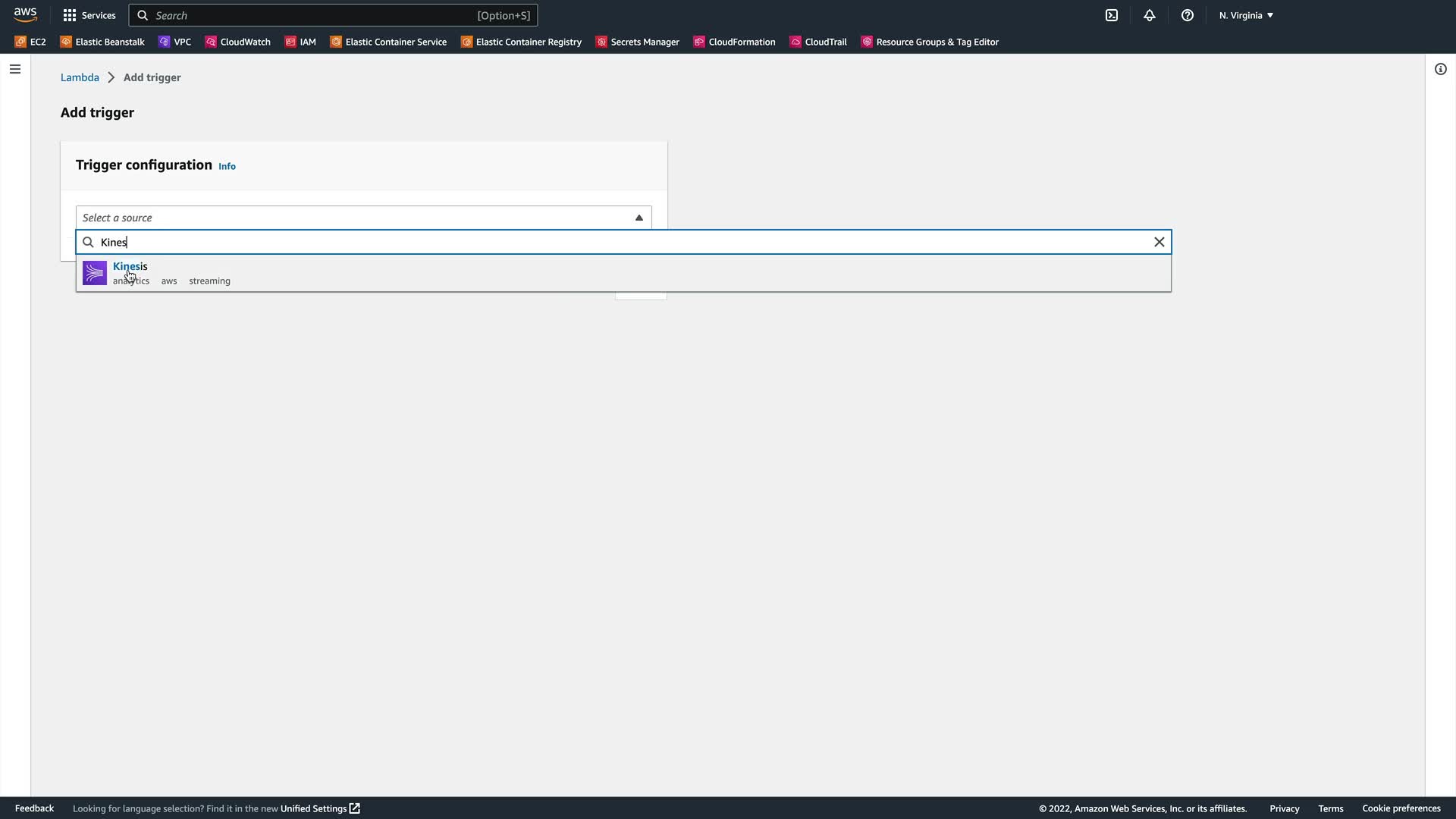
Task: Click the AWS logo home icon
Action: point(25,14)
